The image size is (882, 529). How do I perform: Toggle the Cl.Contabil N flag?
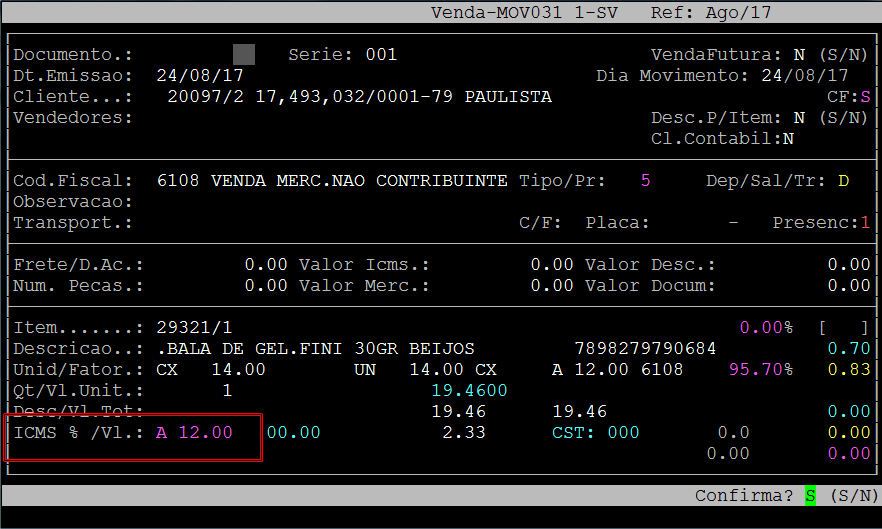788,139
